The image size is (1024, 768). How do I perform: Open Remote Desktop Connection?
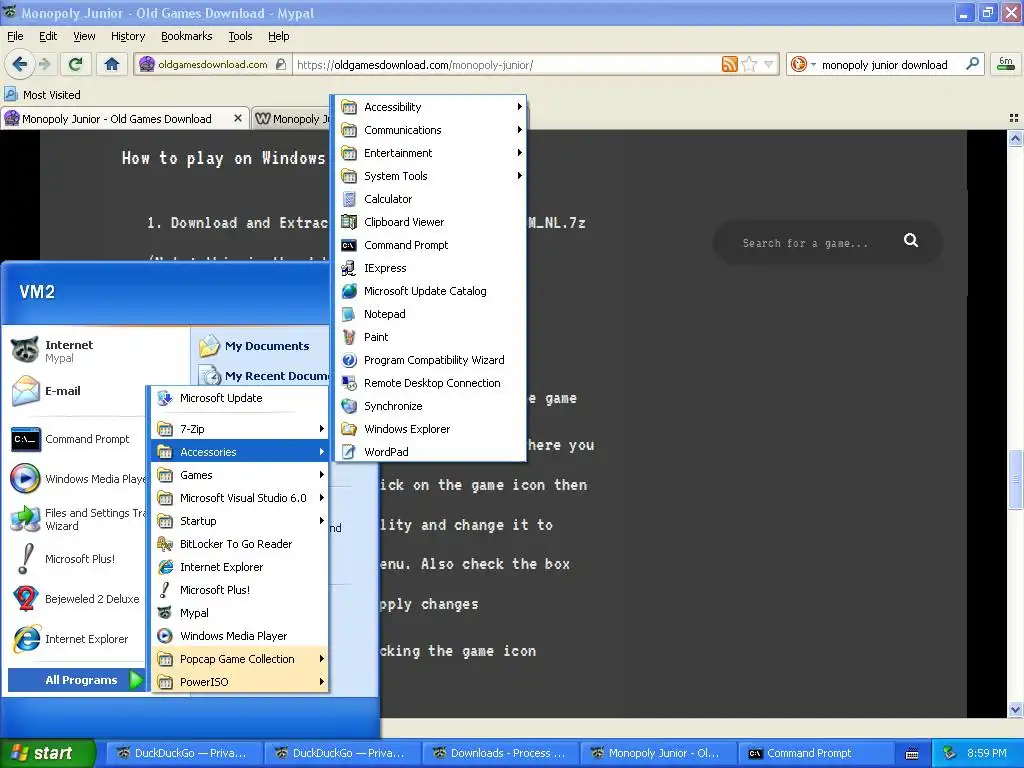coord(430,383)
